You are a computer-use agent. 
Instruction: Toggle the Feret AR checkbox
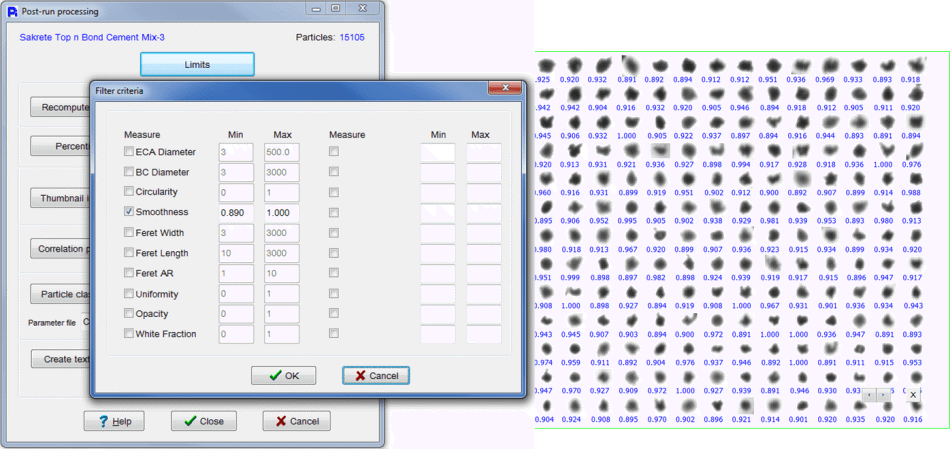click(x=128, y=273)
